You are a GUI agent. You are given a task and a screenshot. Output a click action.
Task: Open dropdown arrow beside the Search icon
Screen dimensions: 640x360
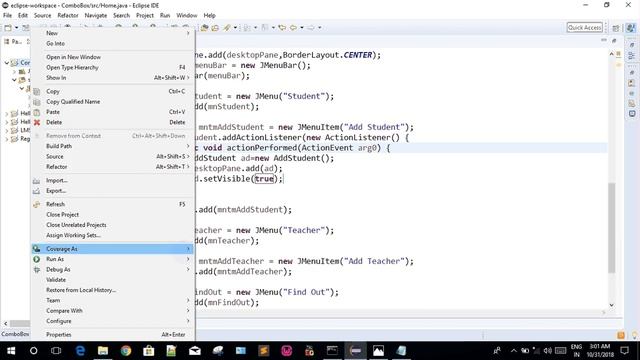(x=235, y=28)
